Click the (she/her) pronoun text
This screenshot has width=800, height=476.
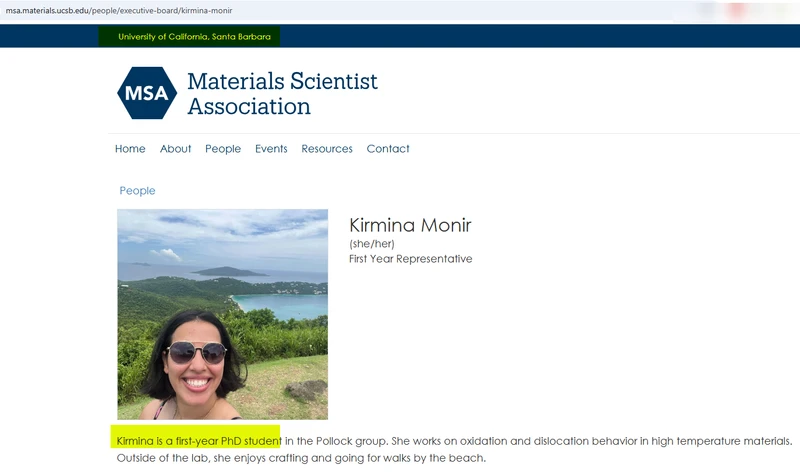coord(370,244)
